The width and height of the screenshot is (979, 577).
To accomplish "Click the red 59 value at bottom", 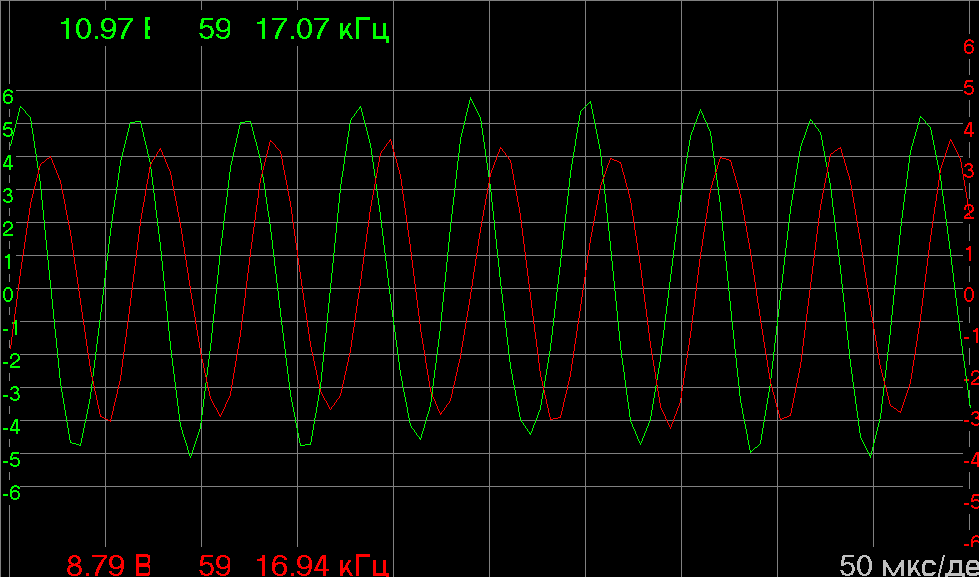I will 214,565.
